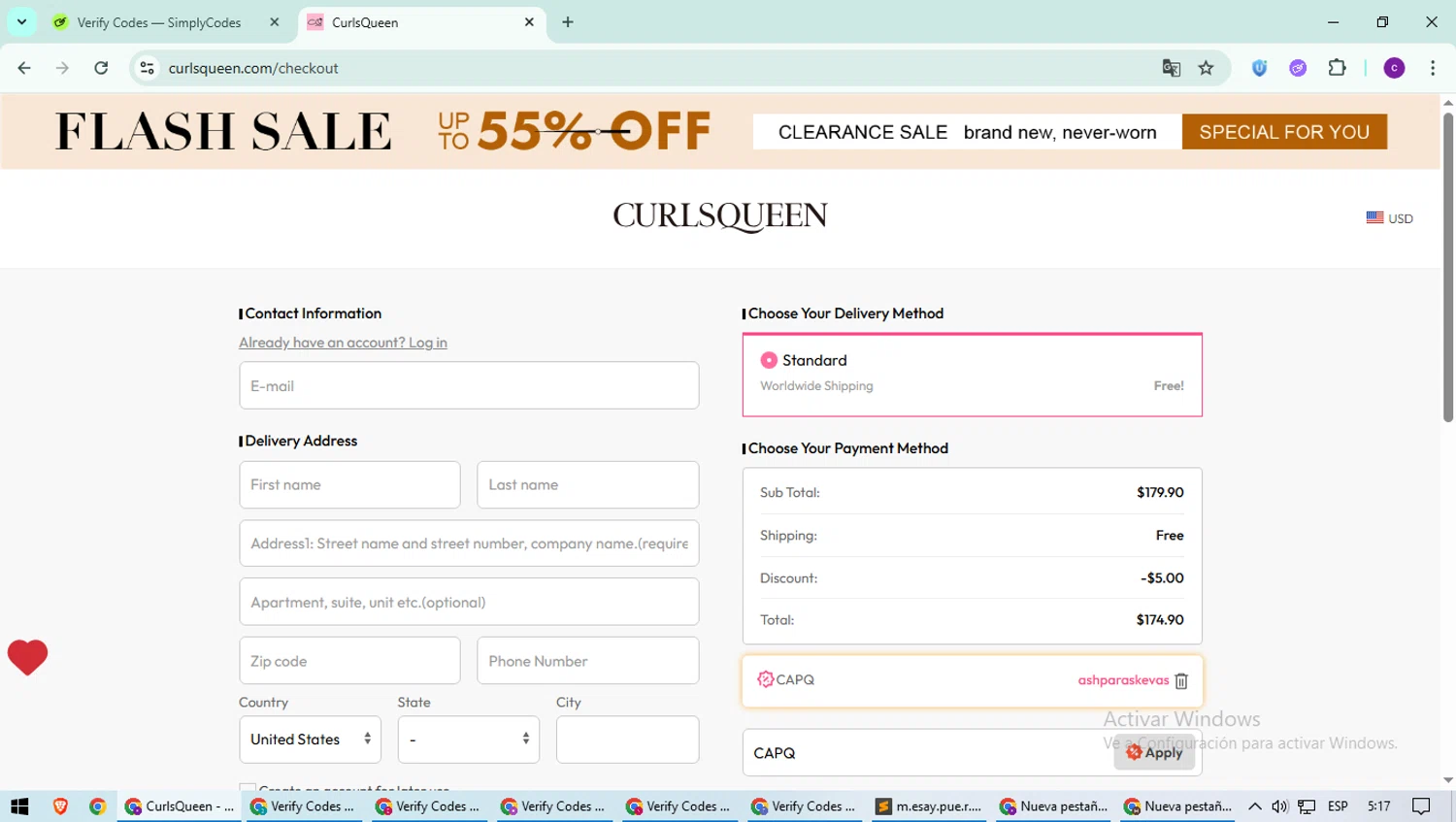The width and height of the screenshot is (1456, 822).
Task: Click the purple round extension icon
Action: point(1298,68)
